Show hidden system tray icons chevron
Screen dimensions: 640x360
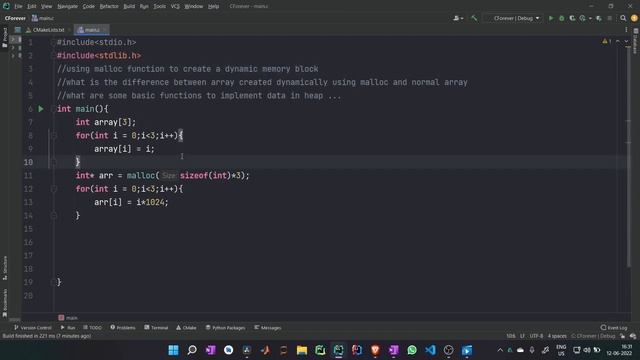[x=500, y=350]
